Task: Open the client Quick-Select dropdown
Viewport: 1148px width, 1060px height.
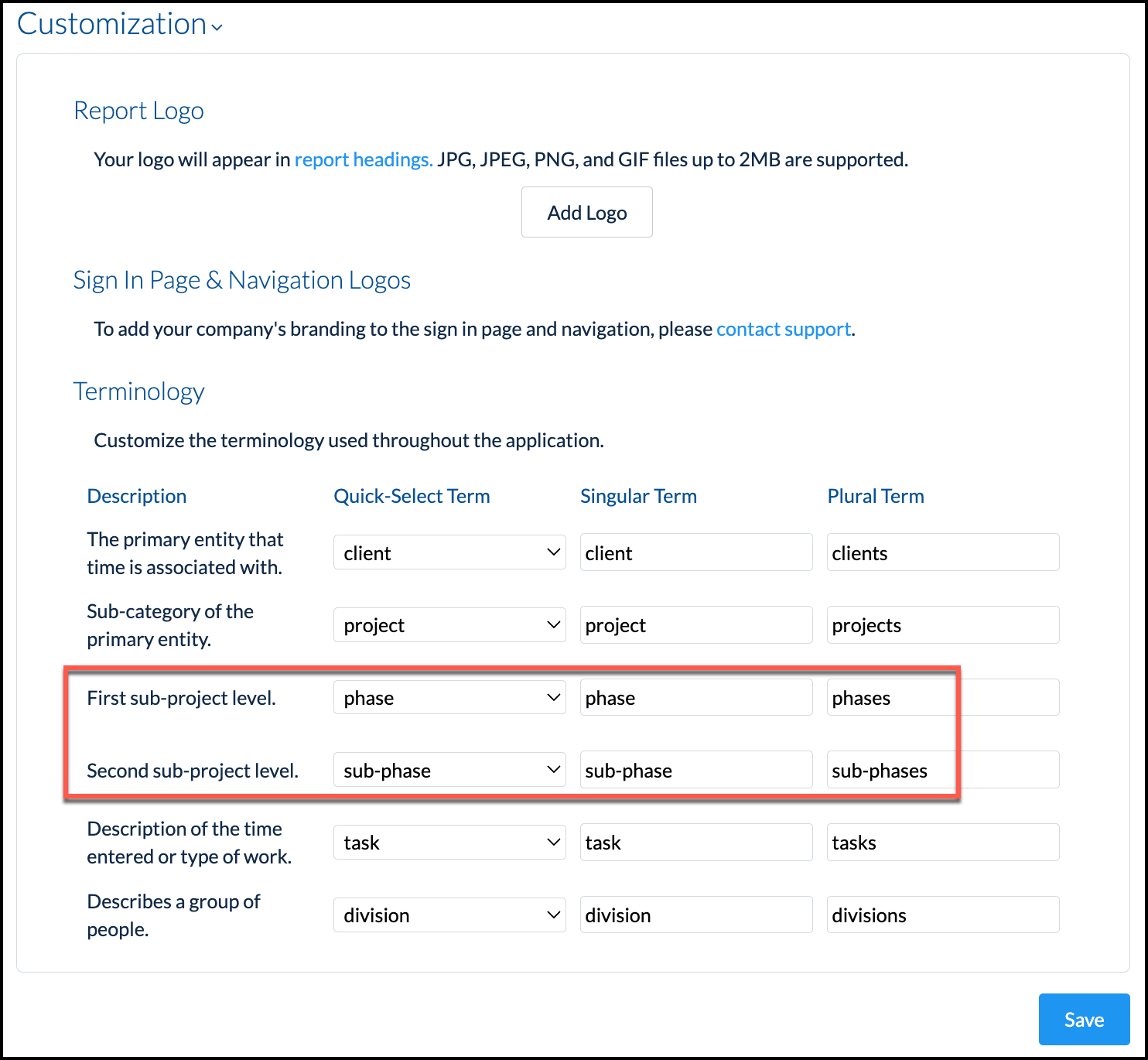Action: tap(449, 552)
